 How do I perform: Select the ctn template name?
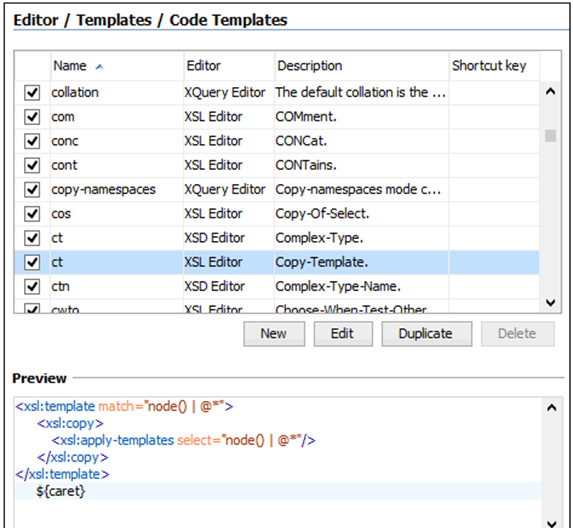tap(60, 286)
